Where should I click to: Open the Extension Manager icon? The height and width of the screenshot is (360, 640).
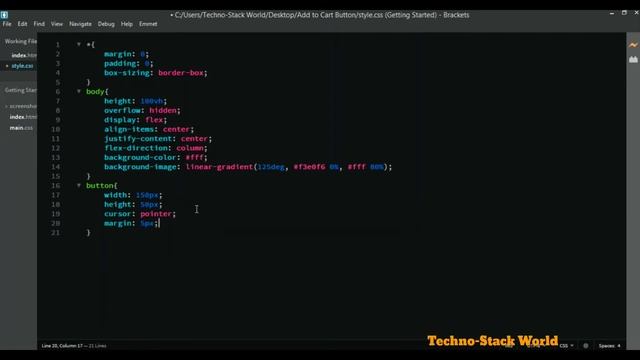[x=633, y=60]
